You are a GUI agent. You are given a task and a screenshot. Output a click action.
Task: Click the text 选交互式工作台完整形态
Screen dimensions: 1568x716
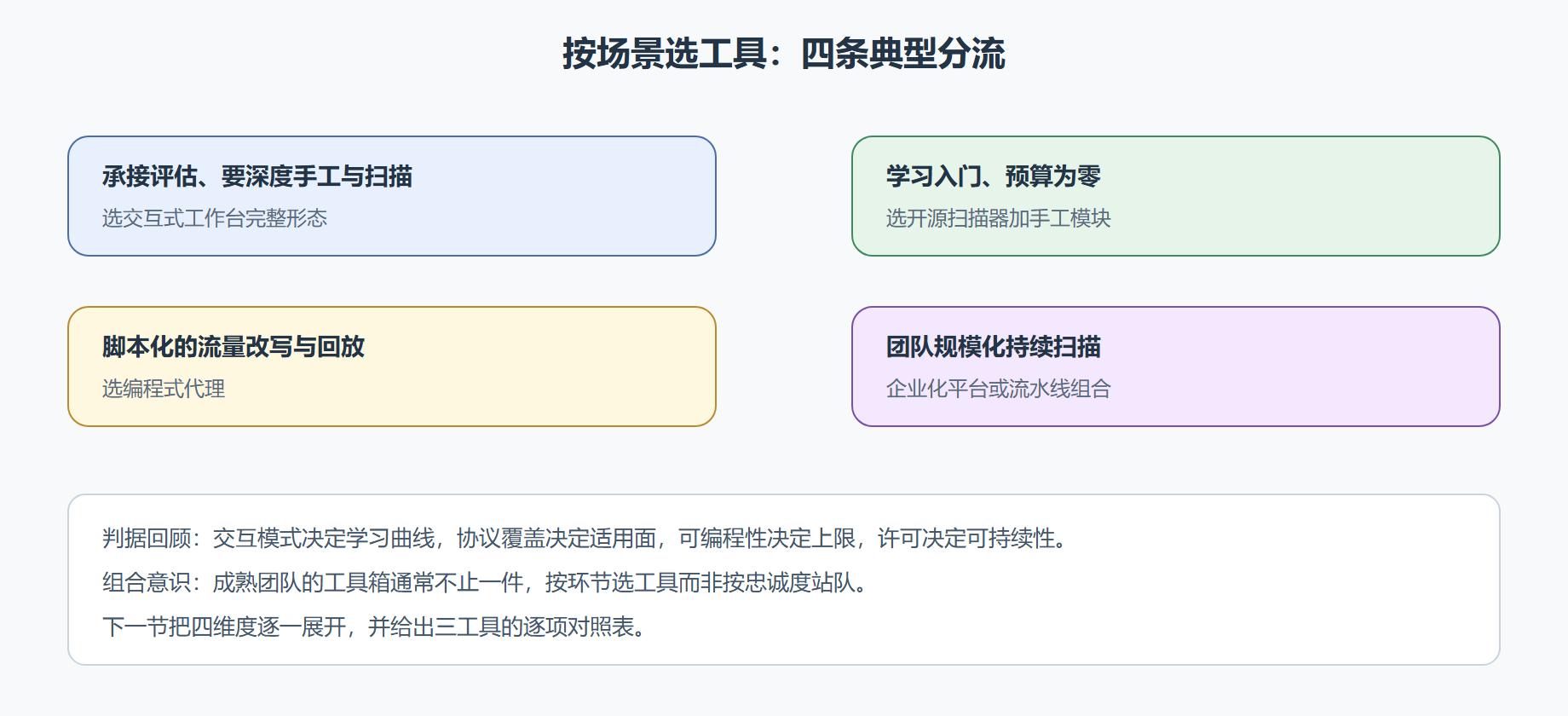[215, 218]
